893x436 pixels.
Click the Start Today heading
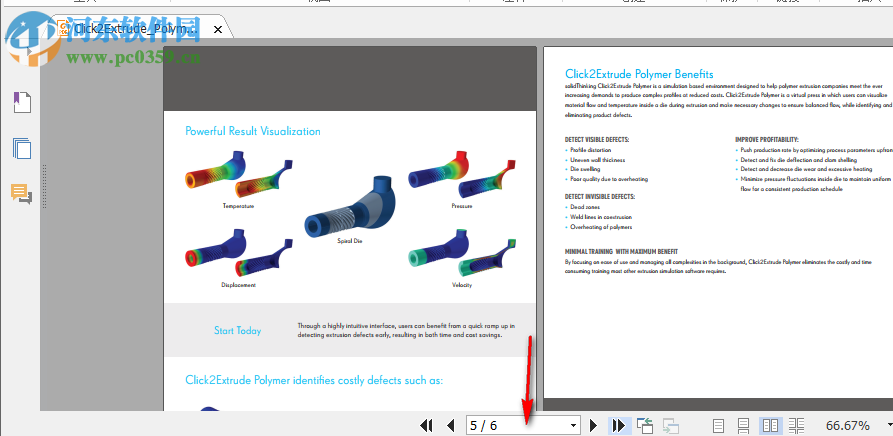coord(237,331)
